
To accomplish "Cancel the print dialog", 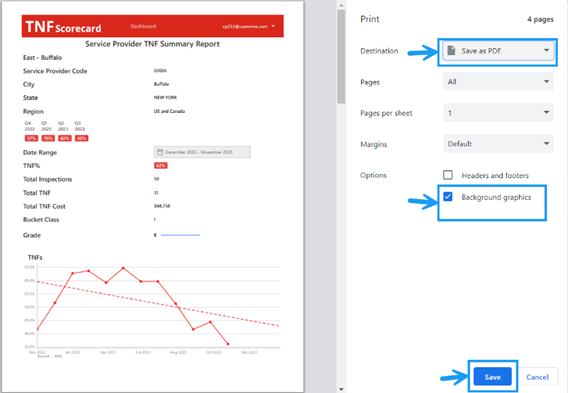I will coord(537,377).
